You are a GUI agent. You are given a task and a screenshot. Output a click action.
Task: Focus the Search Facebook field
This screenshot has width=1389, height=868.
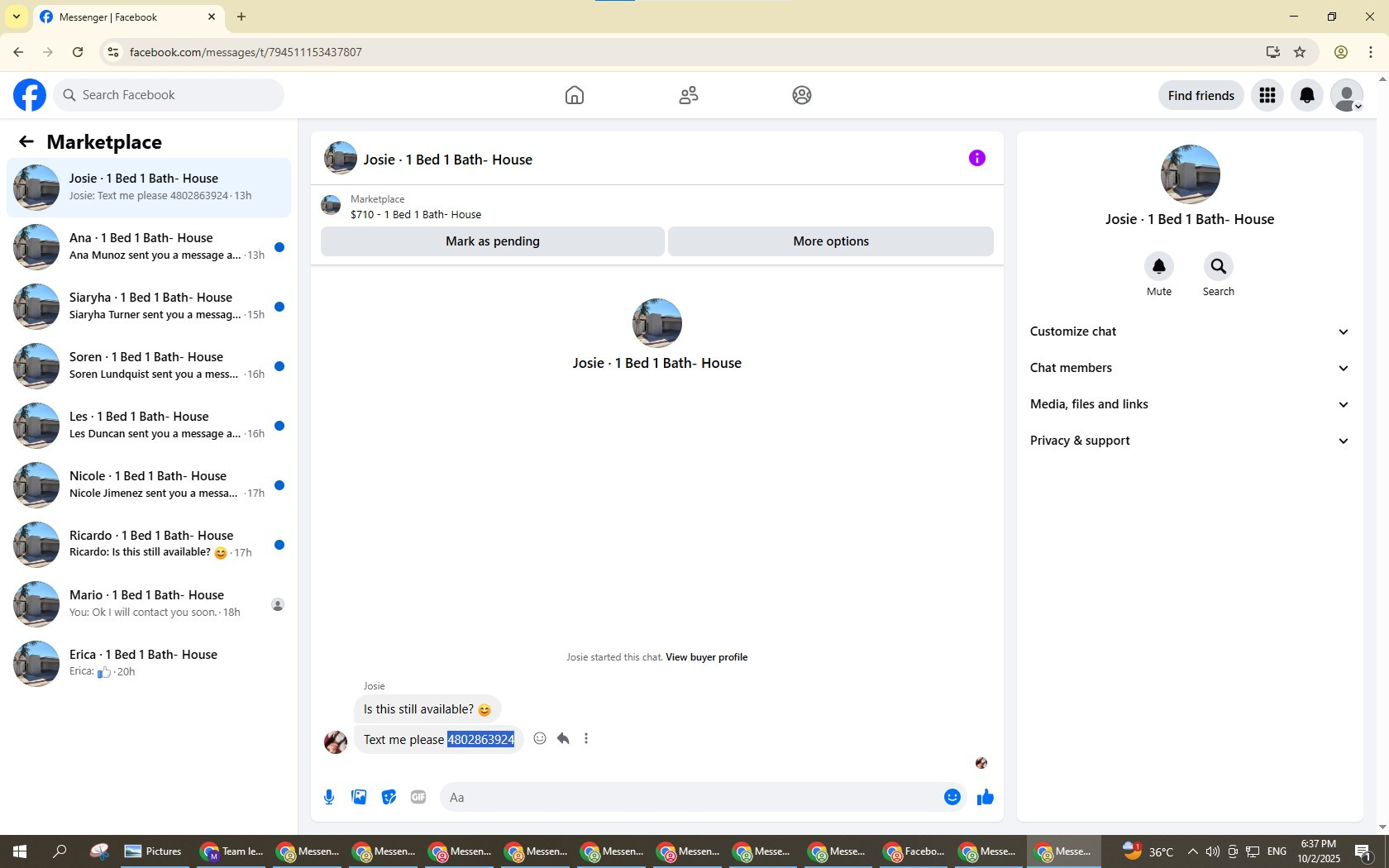point(169,95)
